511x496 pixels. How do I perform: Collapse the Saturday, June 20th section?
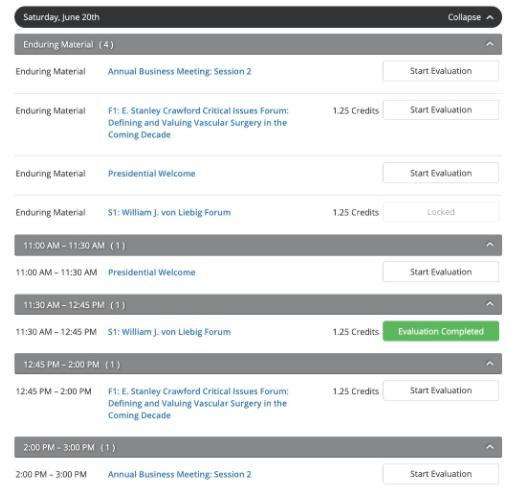click(x=470, y=17)
